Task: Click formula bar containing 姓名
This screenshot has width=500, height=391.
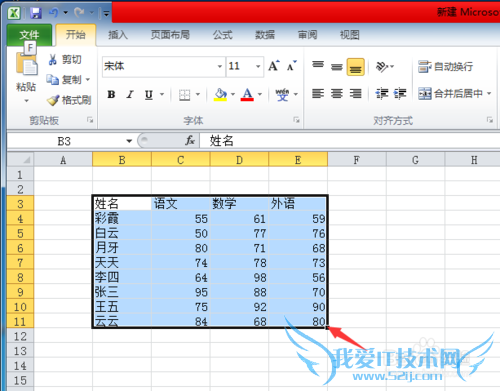Action: click(350, 141)
